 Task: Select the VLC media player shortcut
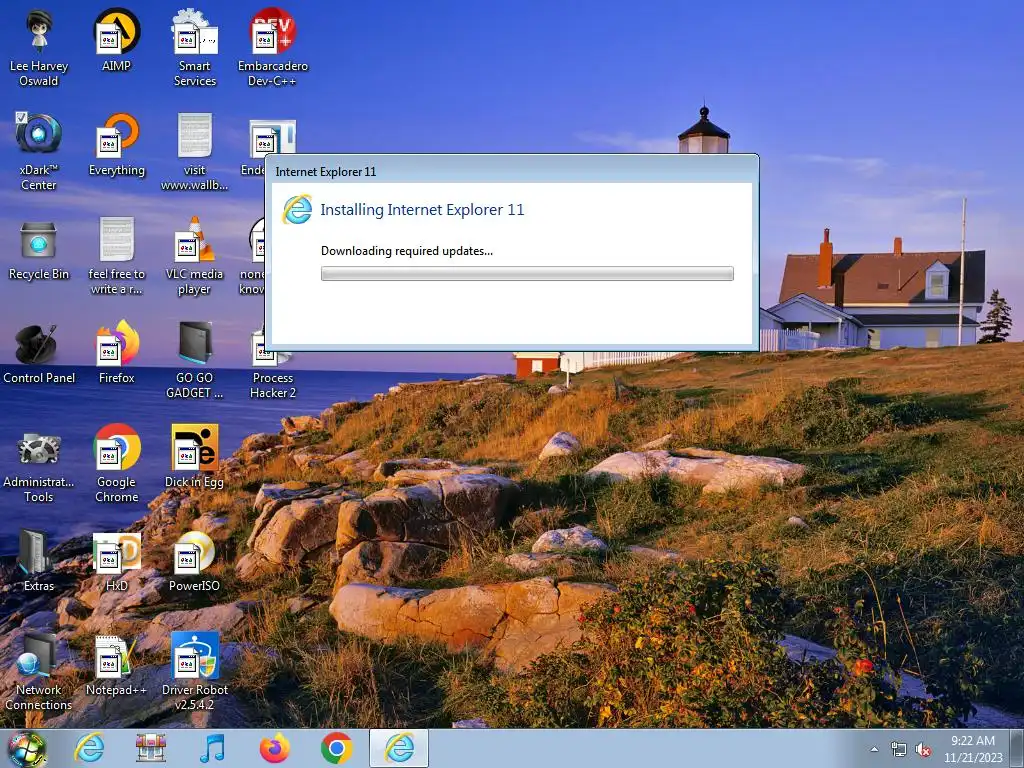click(195, 255)
